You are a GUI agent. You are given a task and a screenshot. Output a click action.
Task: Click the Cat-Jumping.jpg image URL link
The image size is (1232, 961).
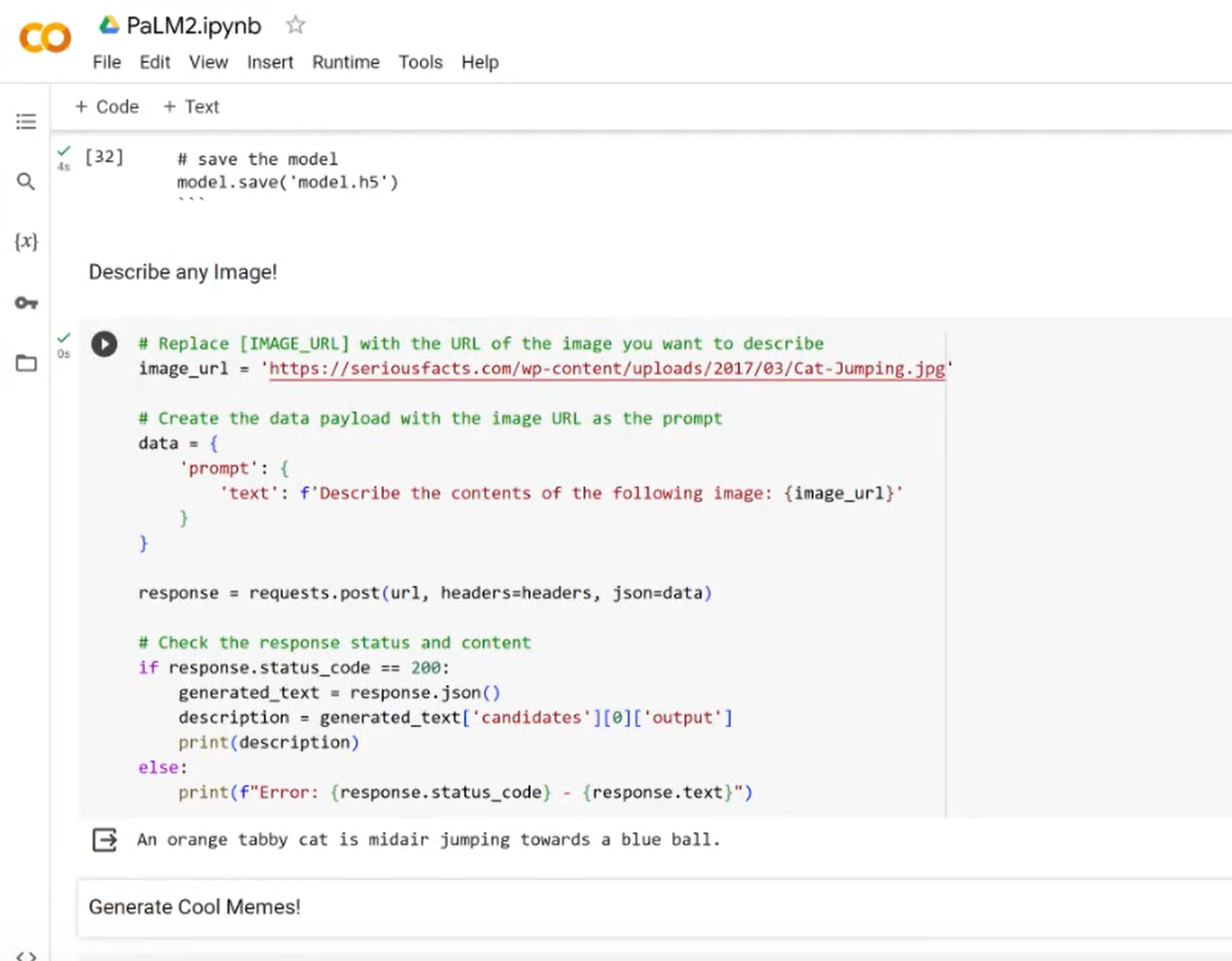[x=606, y=369]
